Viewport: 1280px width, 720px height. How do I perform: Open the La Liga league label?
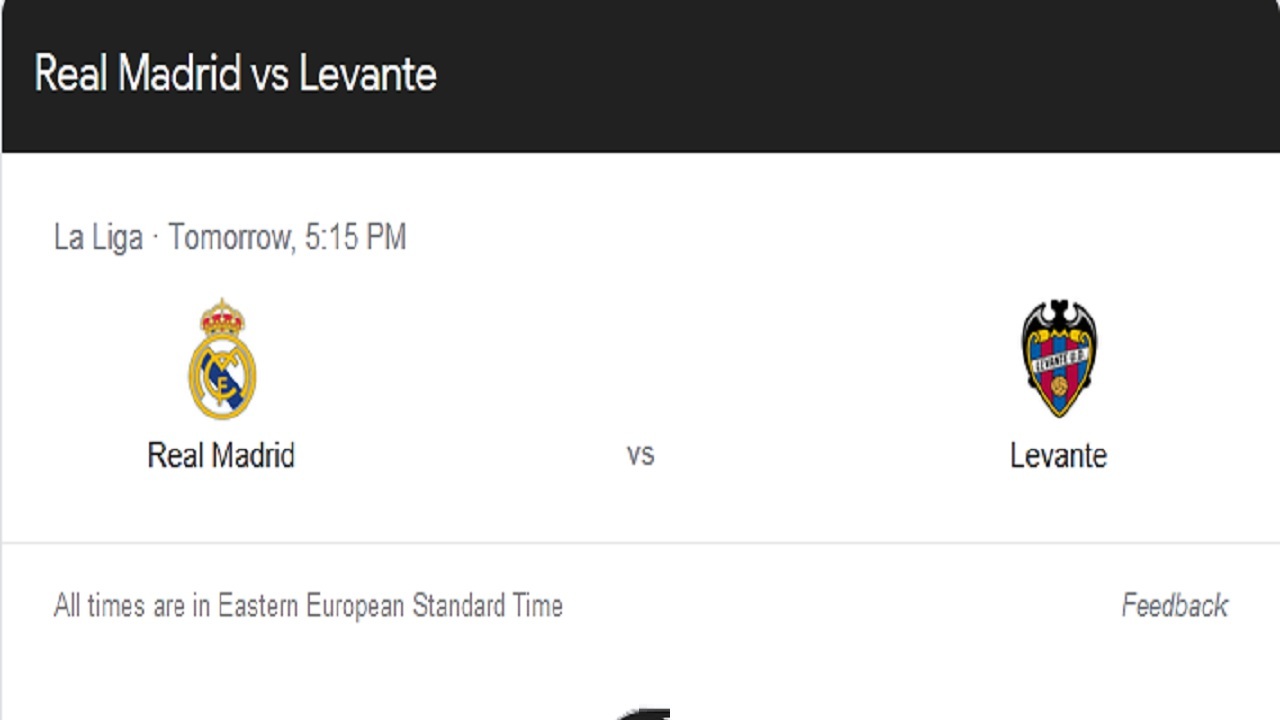pyautogui.click(x=98, y=237)
